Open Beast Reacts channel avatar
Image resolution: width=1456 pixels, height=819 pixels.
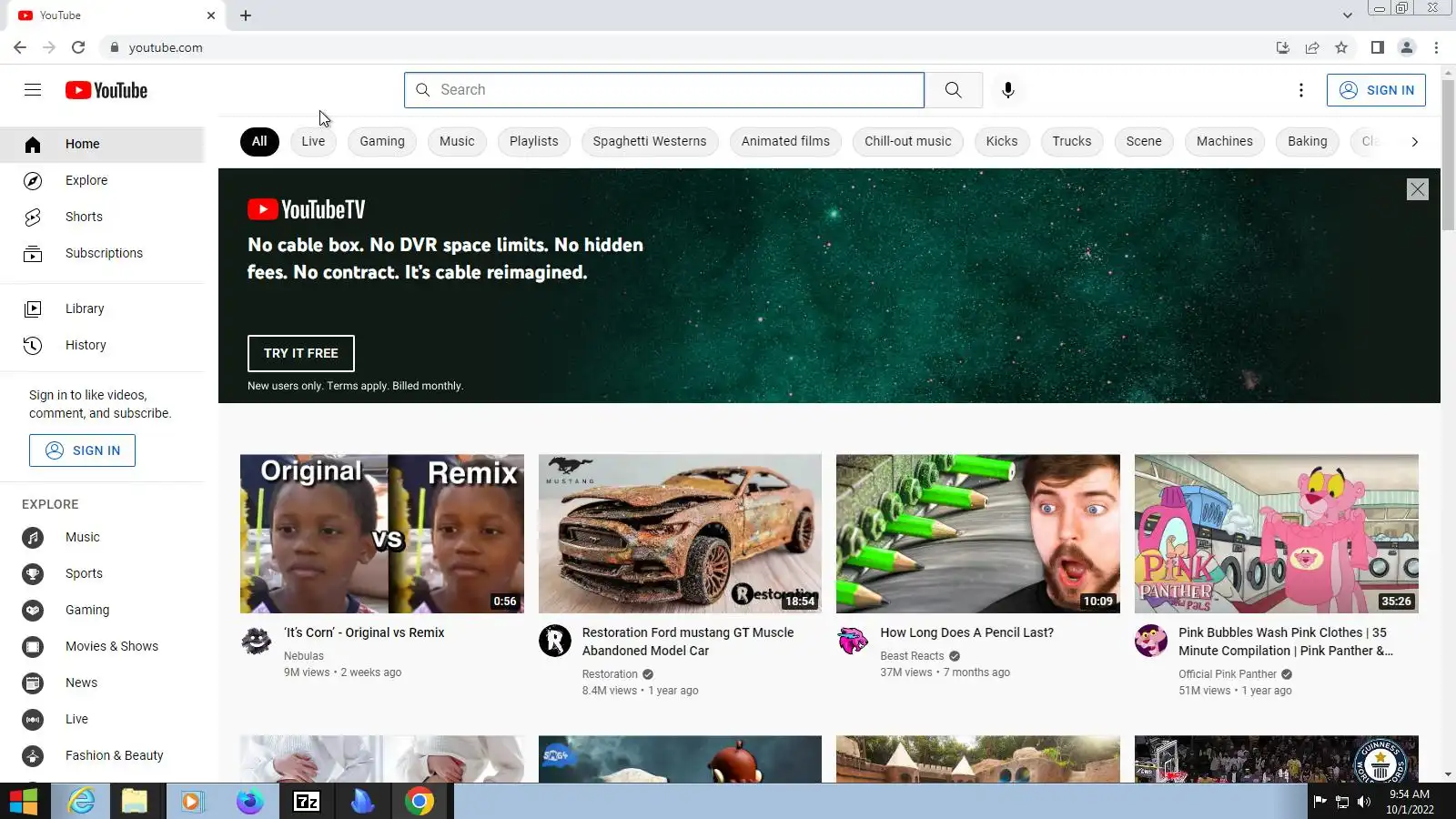[853, 641]
